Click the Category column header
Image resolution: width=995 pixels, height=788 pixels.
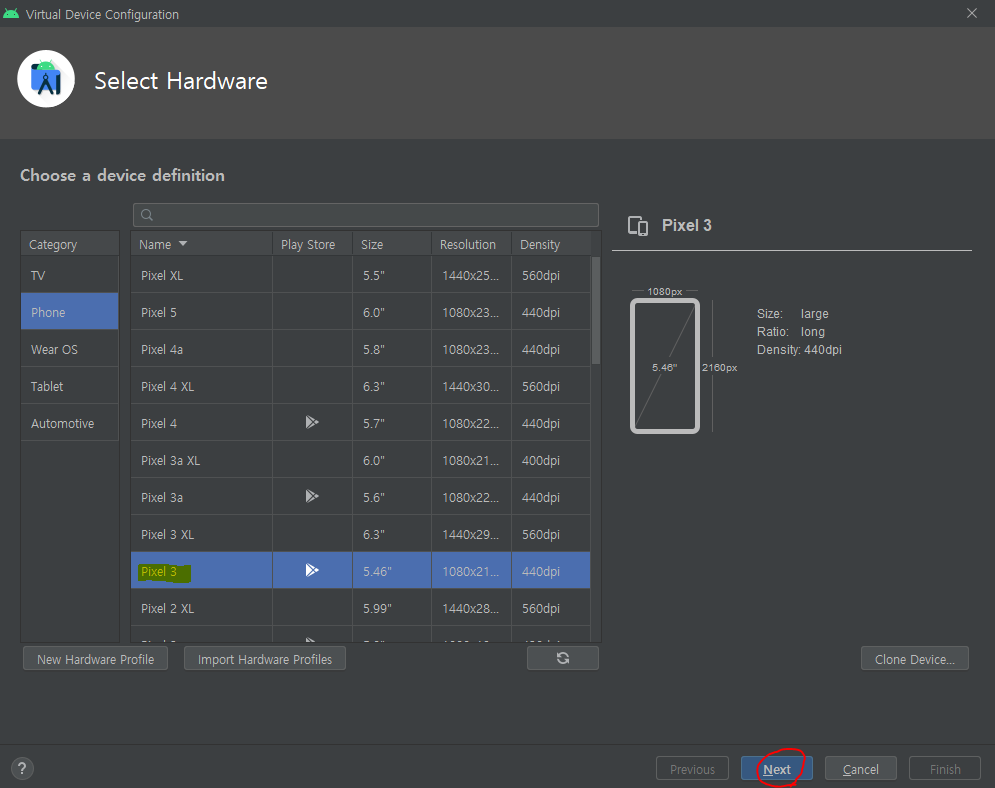(x=70, y=244)
